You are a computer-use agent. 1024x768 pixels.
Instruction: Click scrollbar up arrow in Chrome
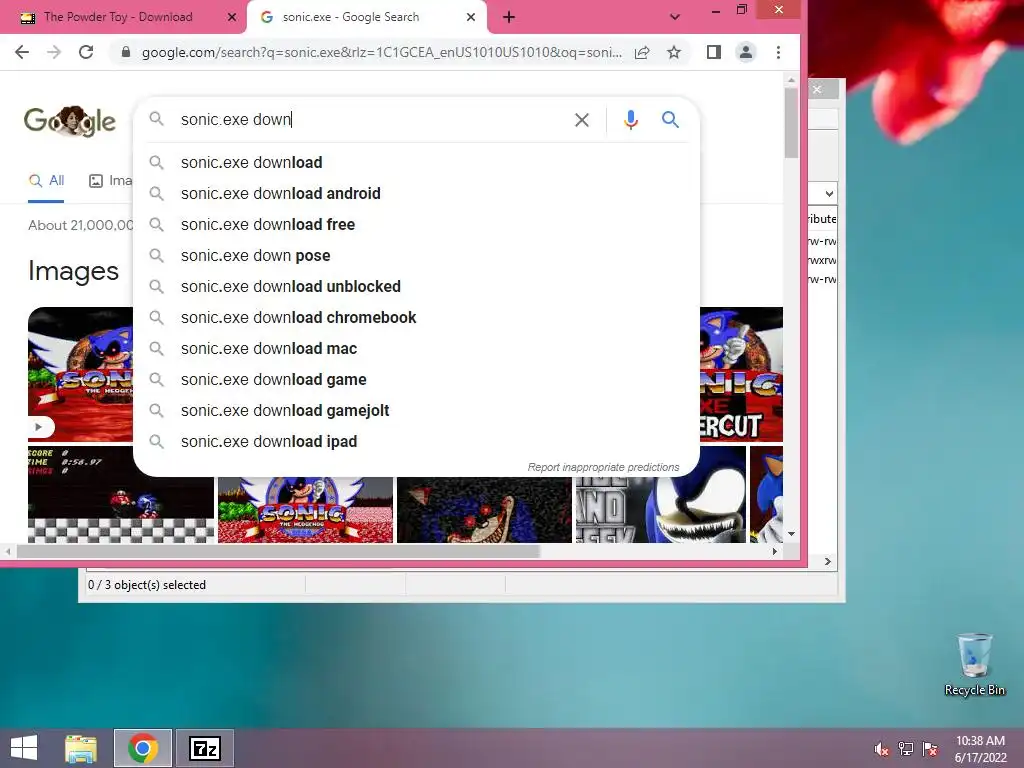coord(792,80)
